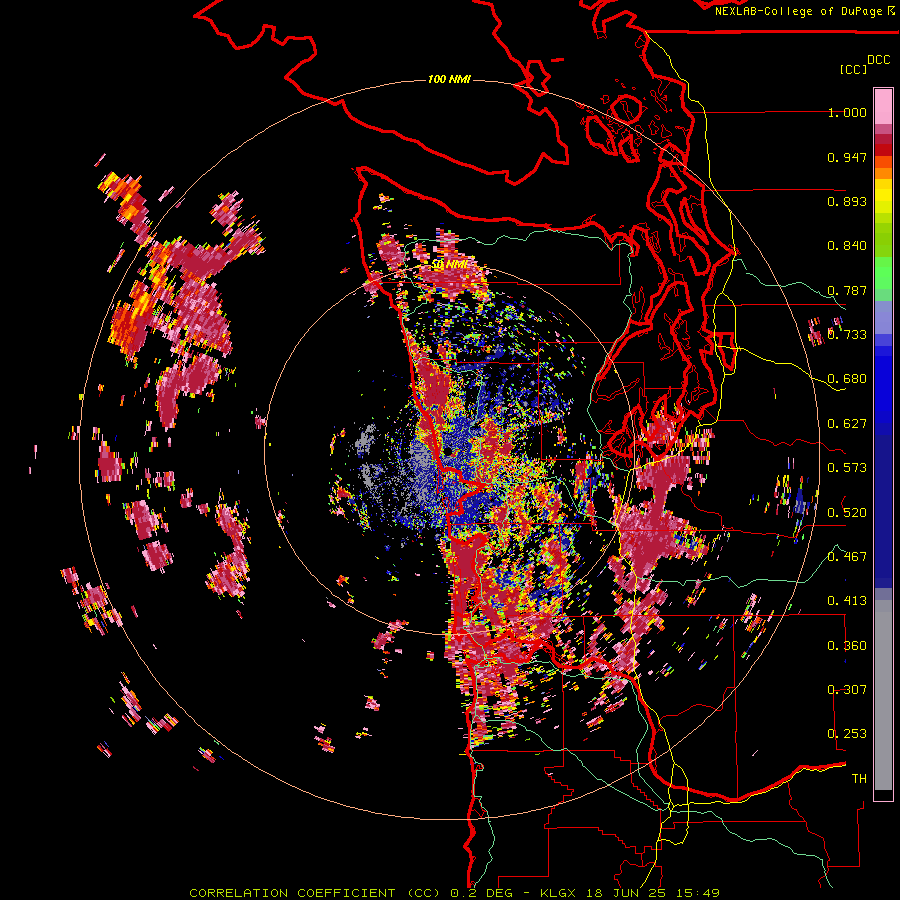This screenshot has height=900, width=900.
Task: Click the 1.000 scale value
Action: (x=847, y=112)
